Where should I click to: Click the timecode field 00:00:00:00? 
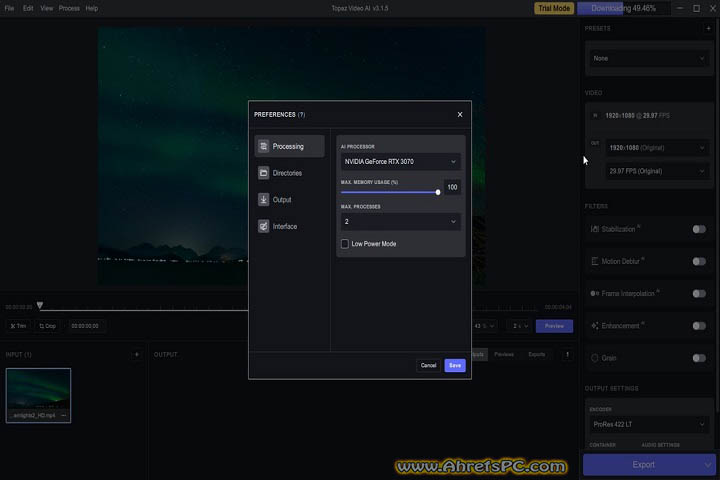coord(85,326)
